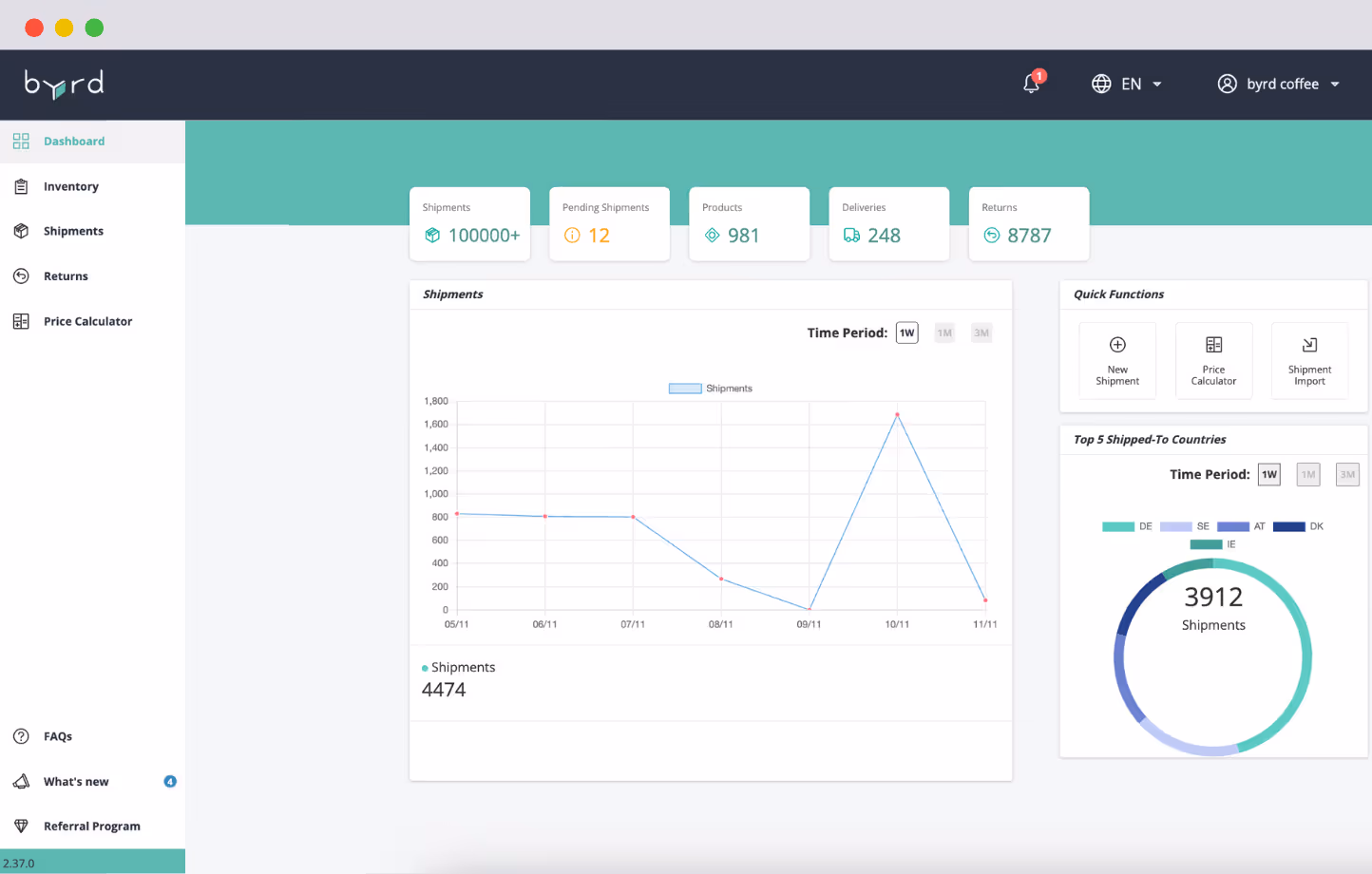This screenshot has width=1372, height=874.
Task: Click the Shipment Import quick function button
Action: pyautogui.click(x=1309, y=360)
